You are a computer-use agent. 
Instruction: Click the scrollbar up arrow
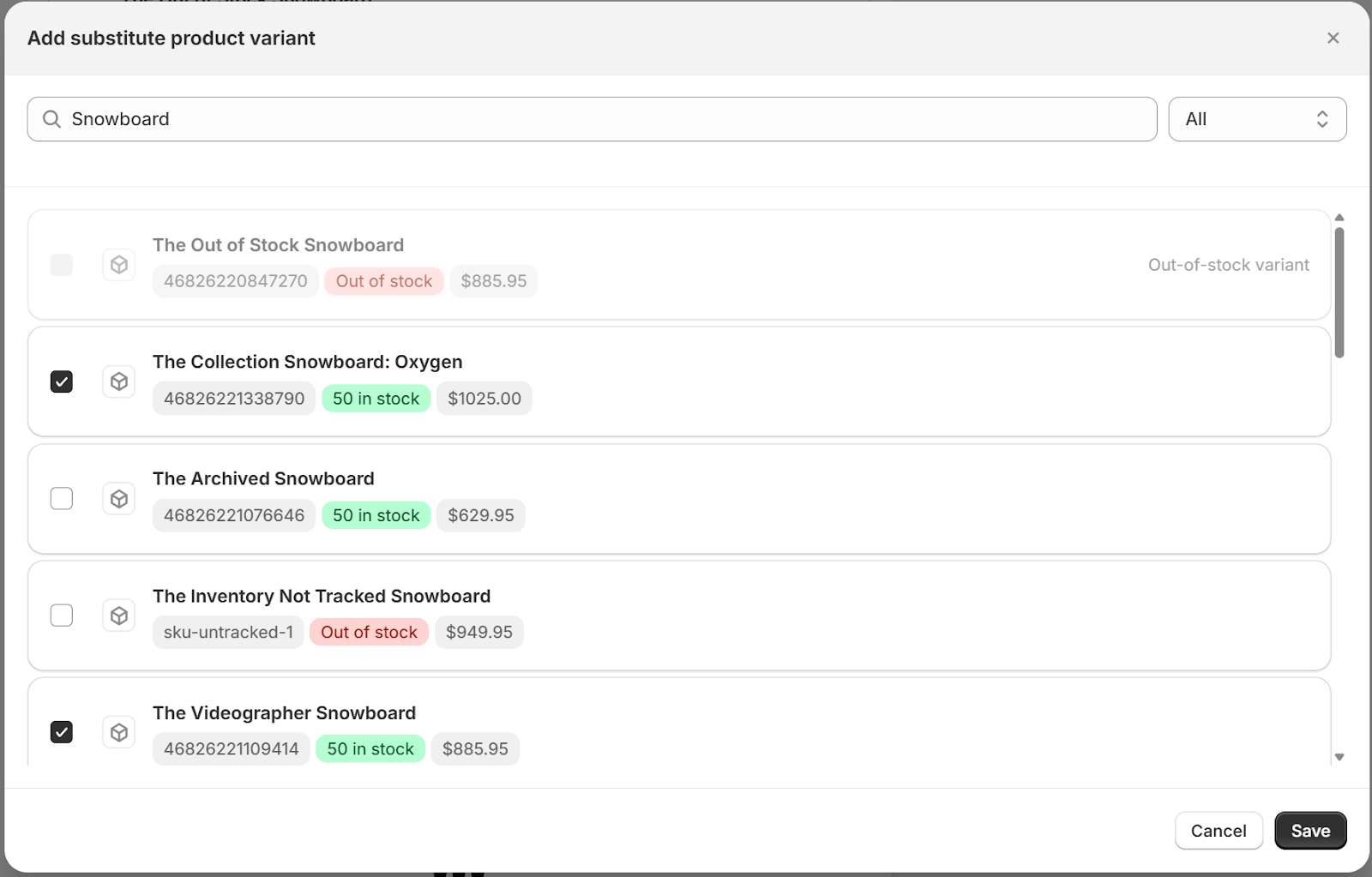click(1339, 218)
